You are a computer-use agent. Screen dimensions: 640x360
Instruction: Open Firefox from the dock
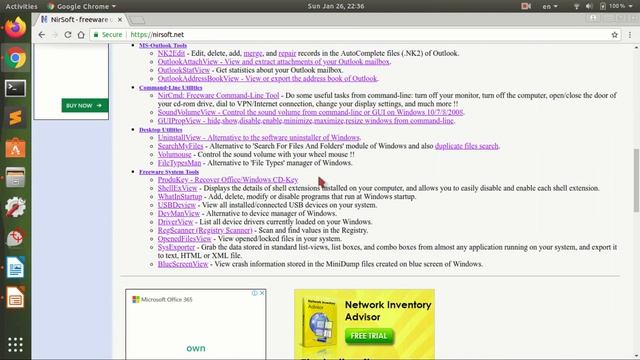pyautogui.click(x=15, y=28)
